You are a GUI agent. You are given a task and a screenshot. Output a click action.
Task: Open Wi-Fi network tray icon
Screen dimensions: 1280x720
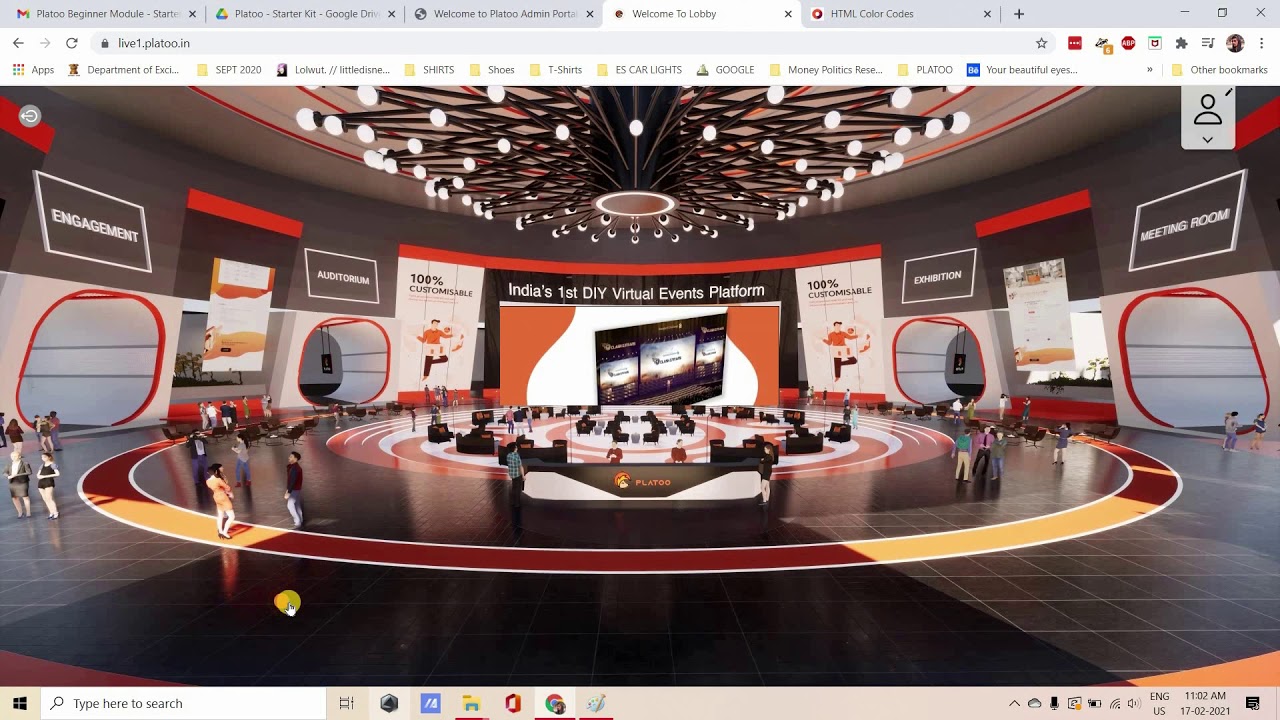[x=1115, y=703]
